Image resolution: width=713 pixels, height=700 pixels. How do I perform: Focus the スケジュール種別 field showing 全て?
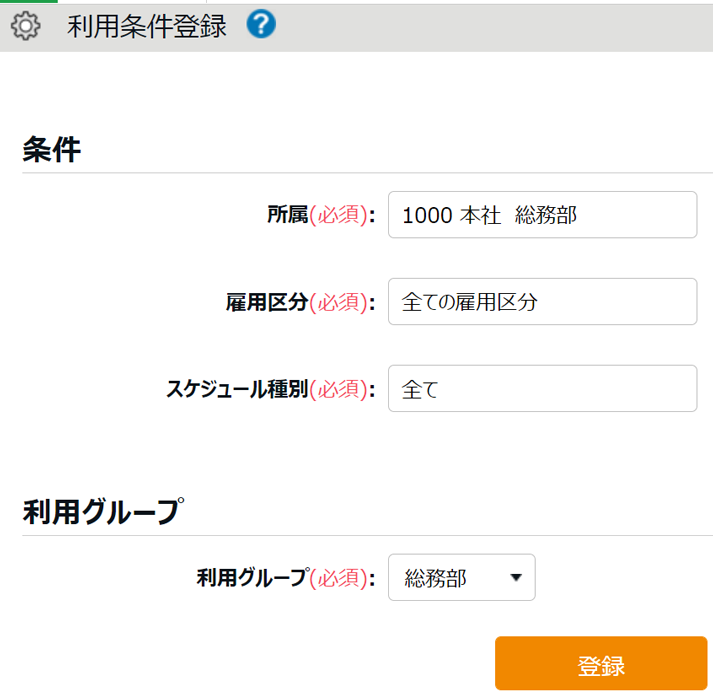[542, 389]
